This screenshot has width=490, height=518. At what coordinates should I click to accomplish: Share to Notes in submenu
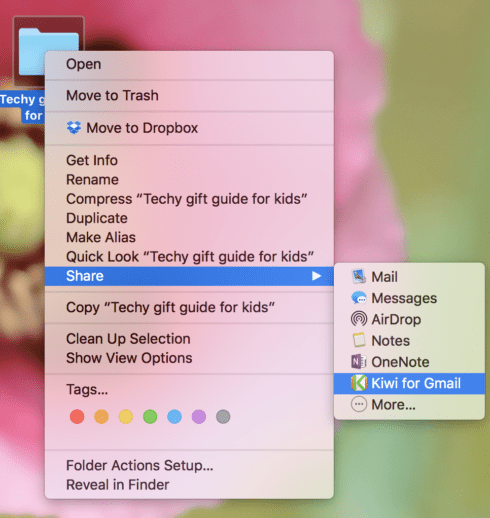[409, 341]
